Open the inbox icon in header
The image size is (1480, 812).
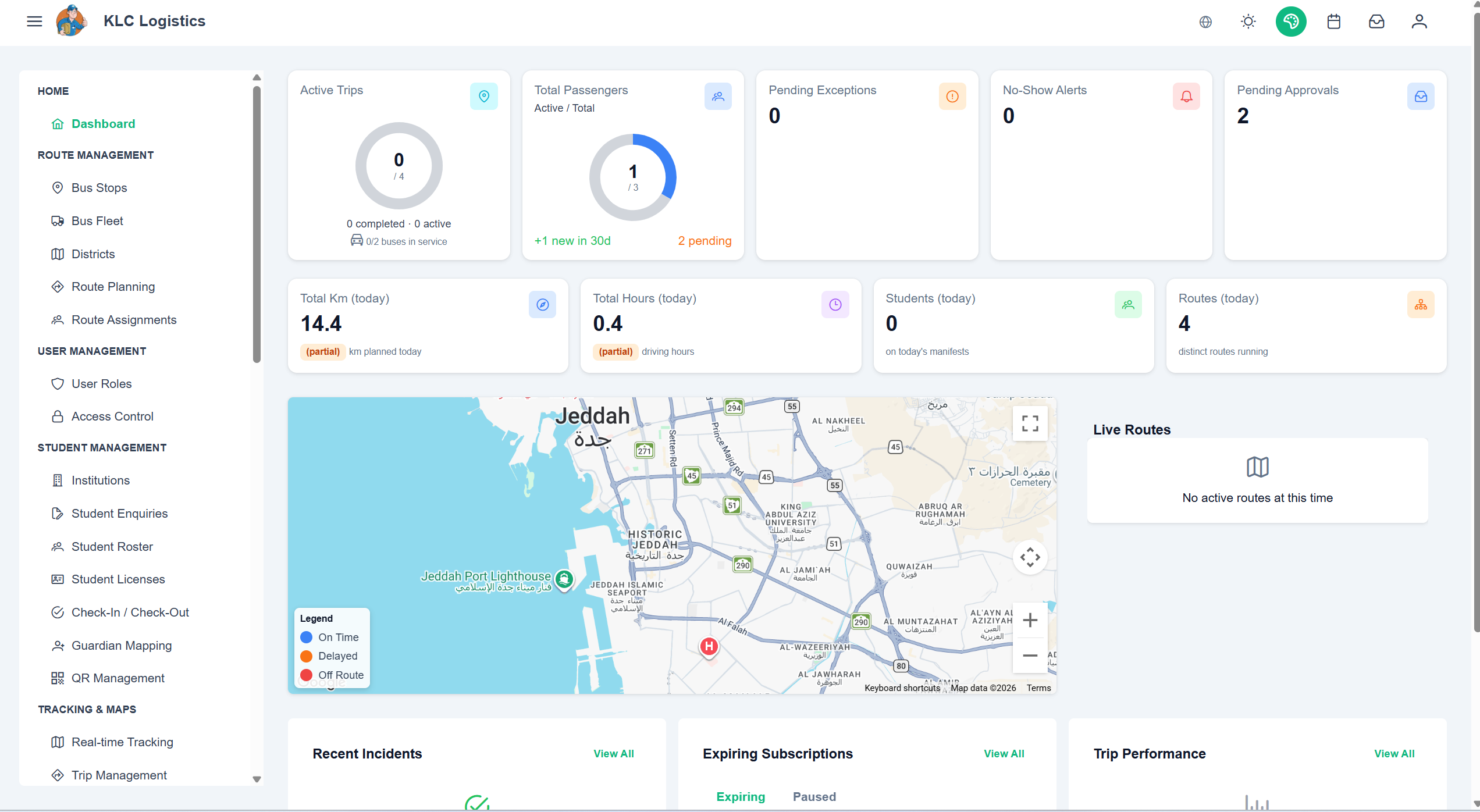pyautogui.click(x=1376, y=22)
